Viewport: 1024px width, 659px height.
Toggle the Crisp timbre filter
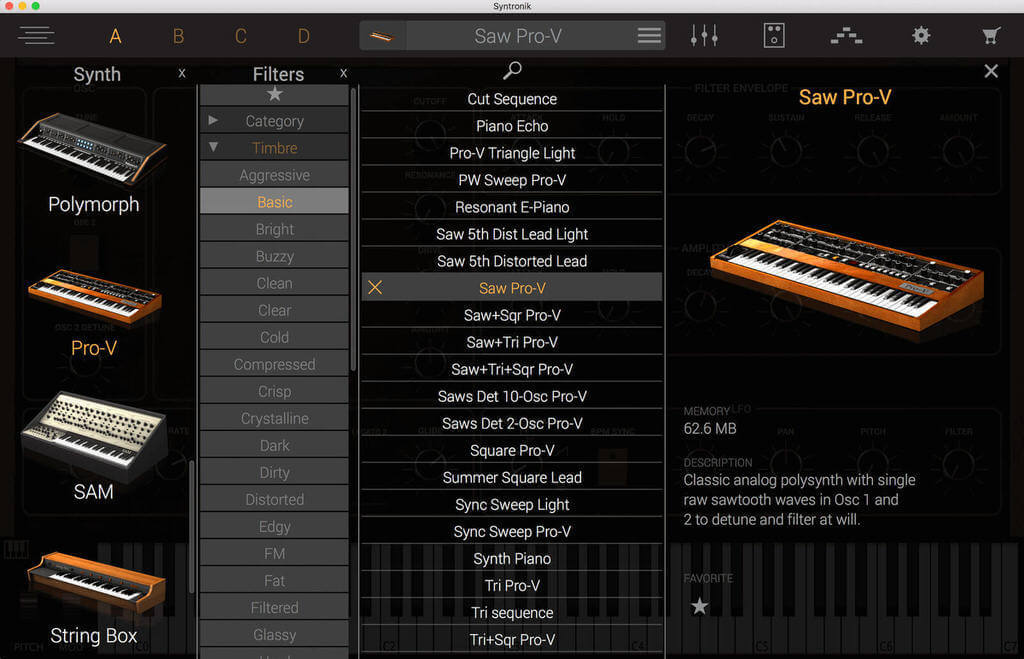pos(274,391)
